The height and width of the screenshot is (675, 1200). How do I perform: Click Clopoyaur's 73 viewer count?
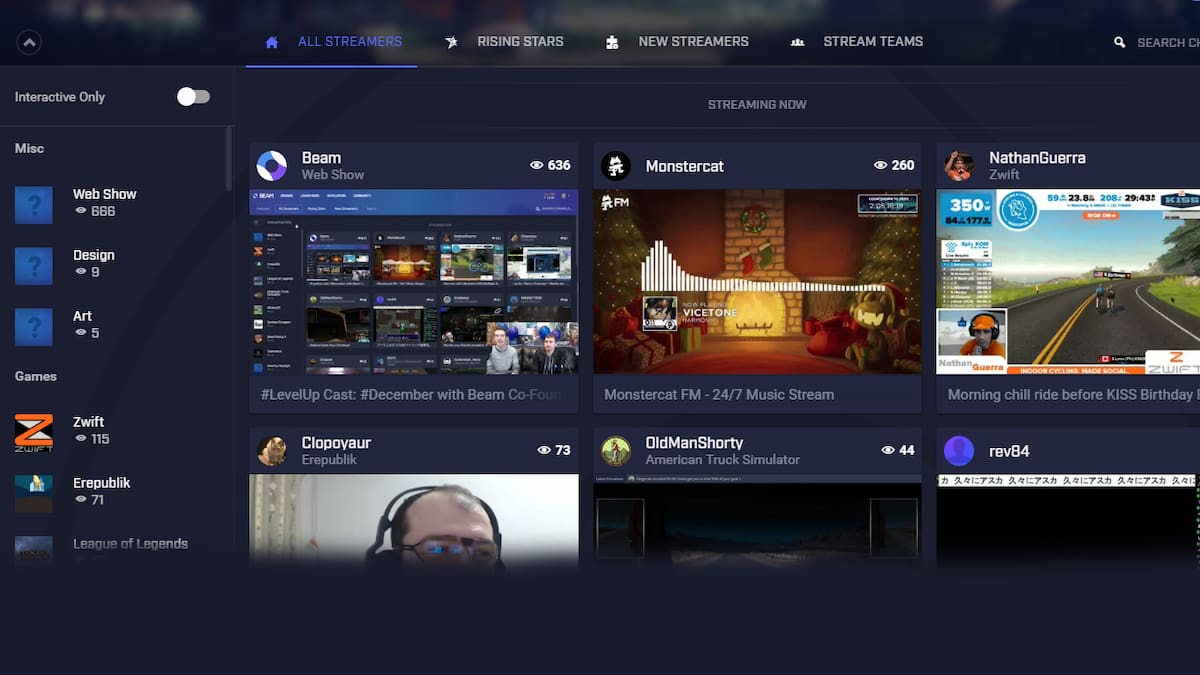pos(554,450)
